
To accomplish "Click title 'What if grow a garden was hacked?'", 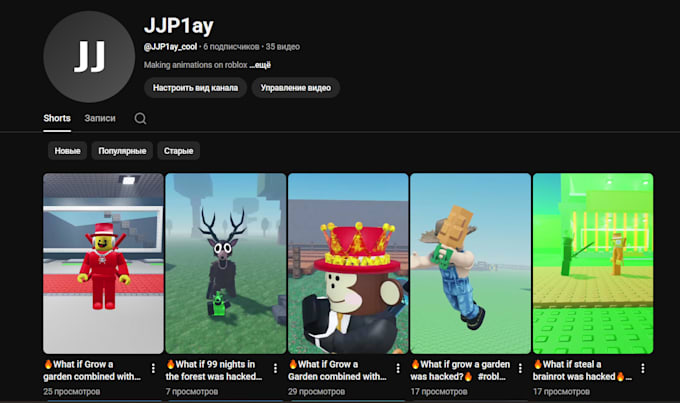I will 461,370.
